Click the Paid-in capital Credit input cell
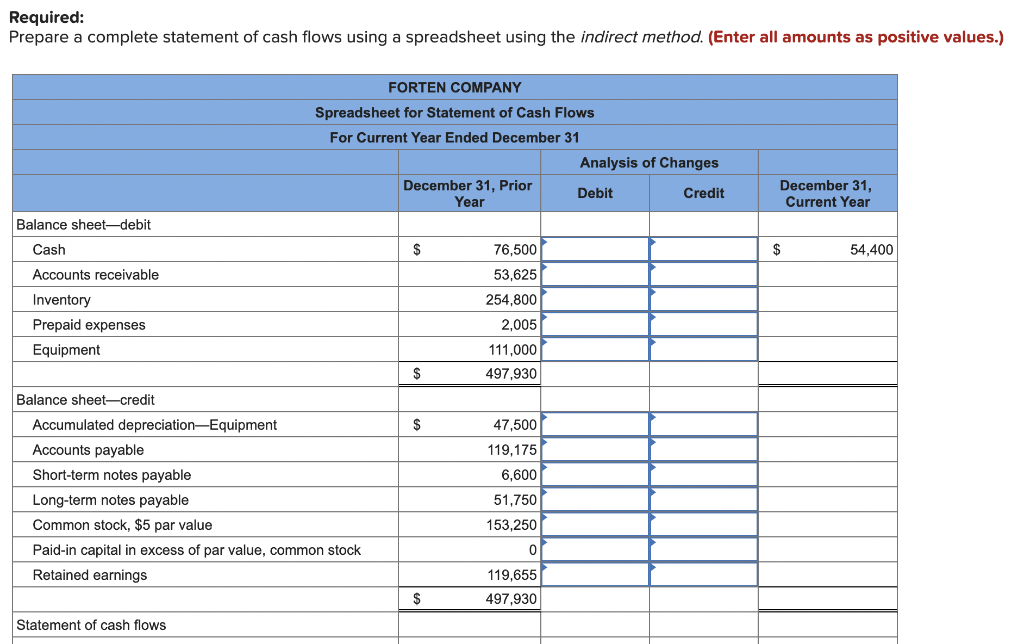 coord(703,549)
